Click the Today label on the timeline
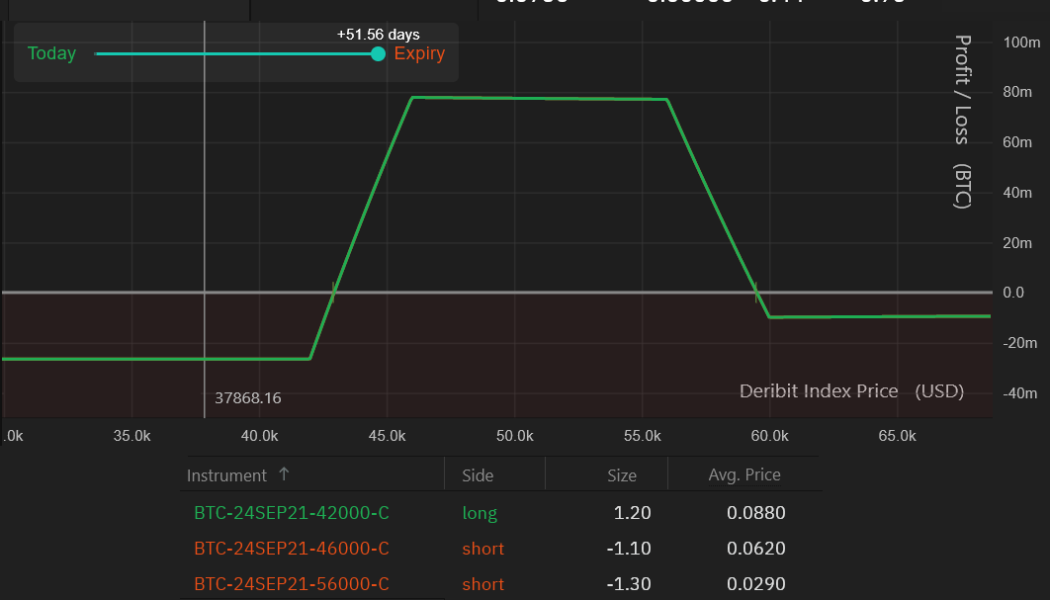Viewport: 1050px width, 600px height. pyautogui.click(x=51, y=54)
